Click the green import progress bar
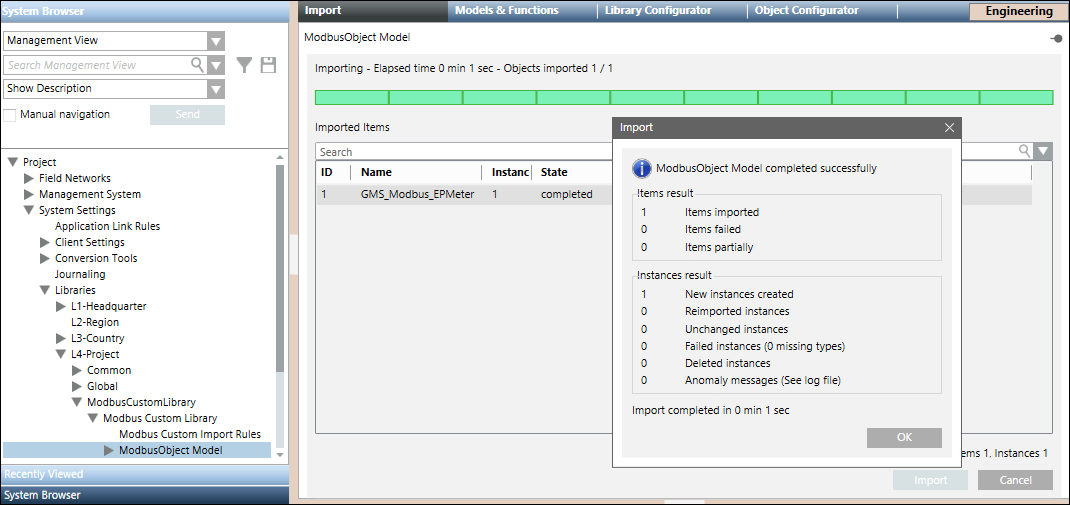Image resolution: width=1070 pixels, height=505 pixels. click(x=683, y=97)
